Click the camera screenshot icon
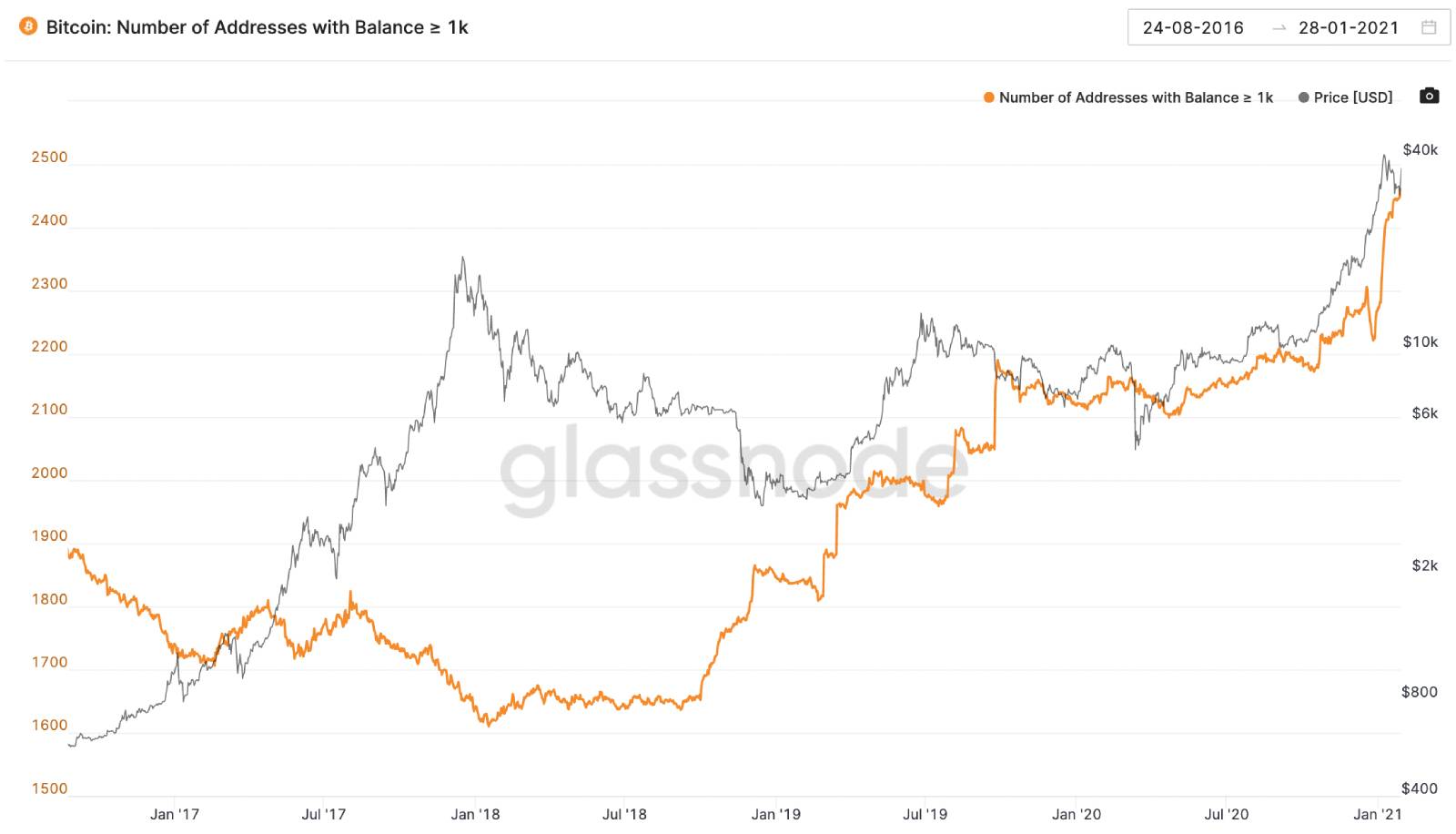 (1429, 97)
